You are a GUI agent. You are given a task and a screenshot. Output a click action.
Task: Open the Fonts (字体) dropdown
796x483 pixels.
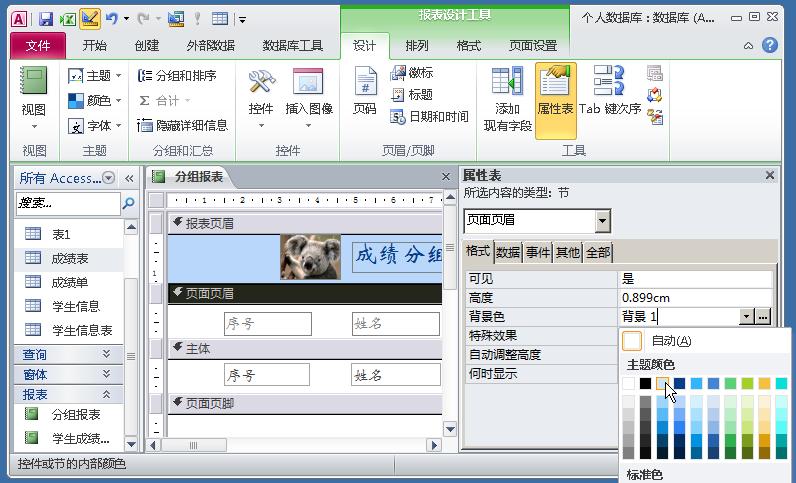(x=95, y=125)
